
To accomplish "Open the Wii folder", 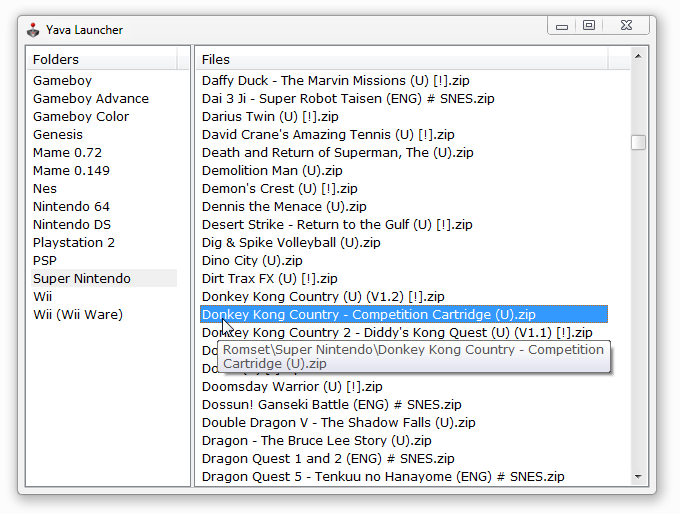I will tap(42, 297).
